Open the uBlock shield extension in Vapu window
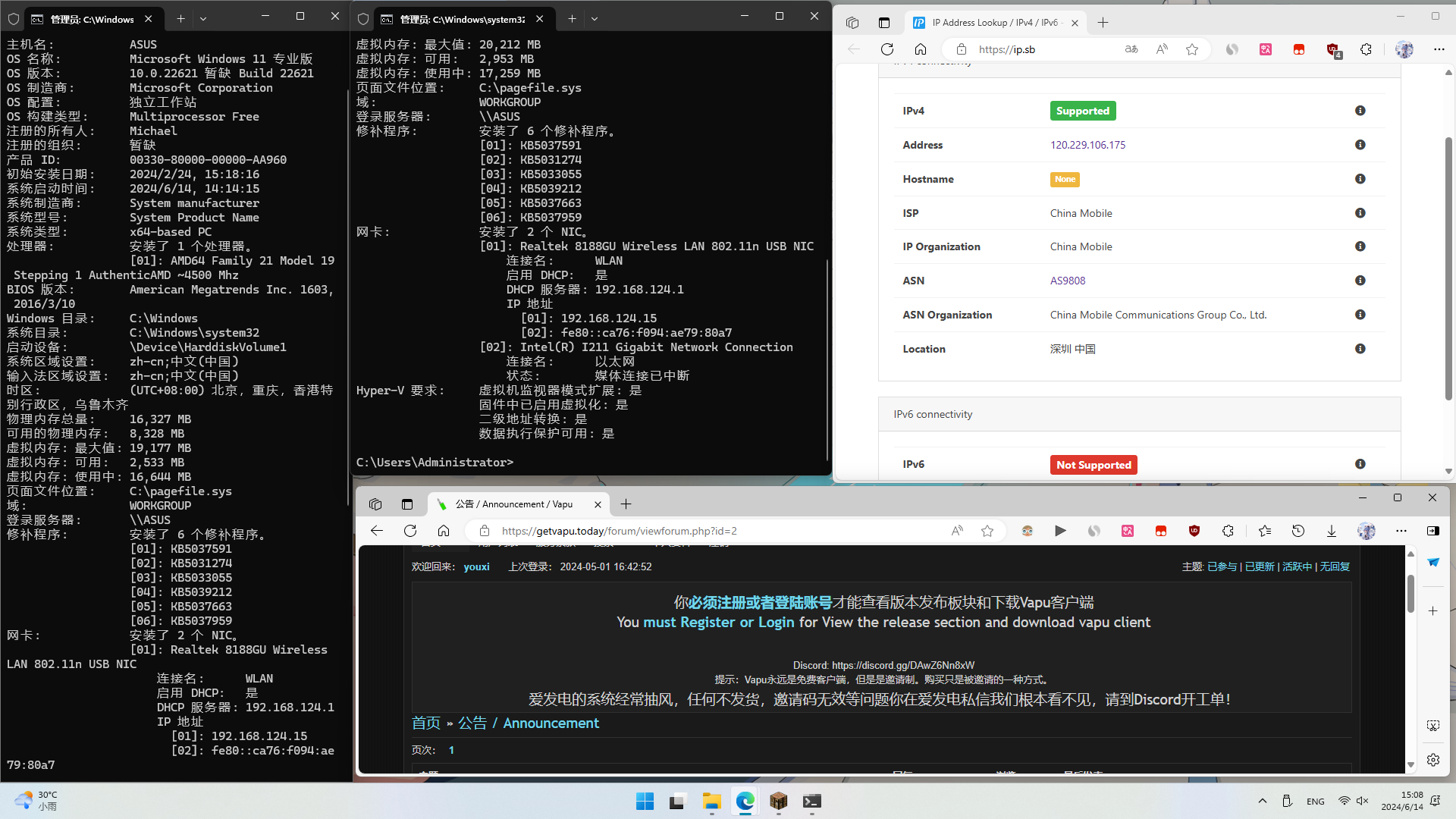Viewport: 1456px width, 819px height. (1194, 531)
